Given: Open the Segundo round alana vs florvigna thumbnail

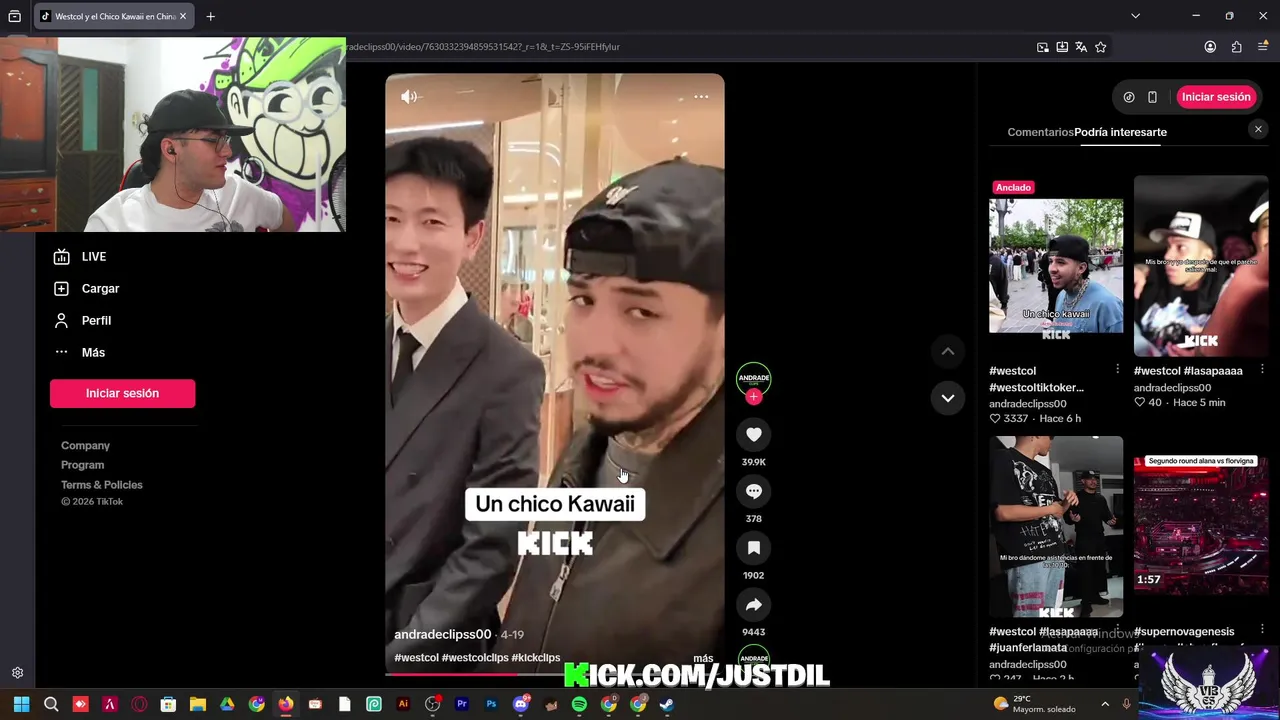Looking at the screenshot, I should pyautogui.click(x=1200, y=526).
